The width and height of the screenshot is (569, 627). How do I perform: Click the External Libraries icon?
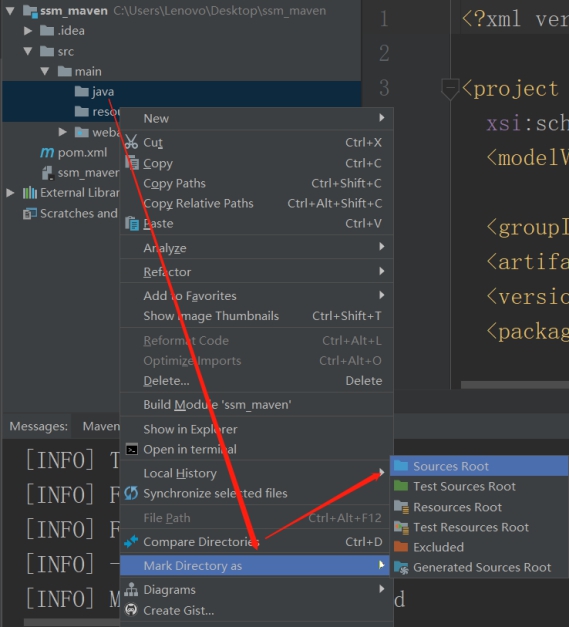30,193
